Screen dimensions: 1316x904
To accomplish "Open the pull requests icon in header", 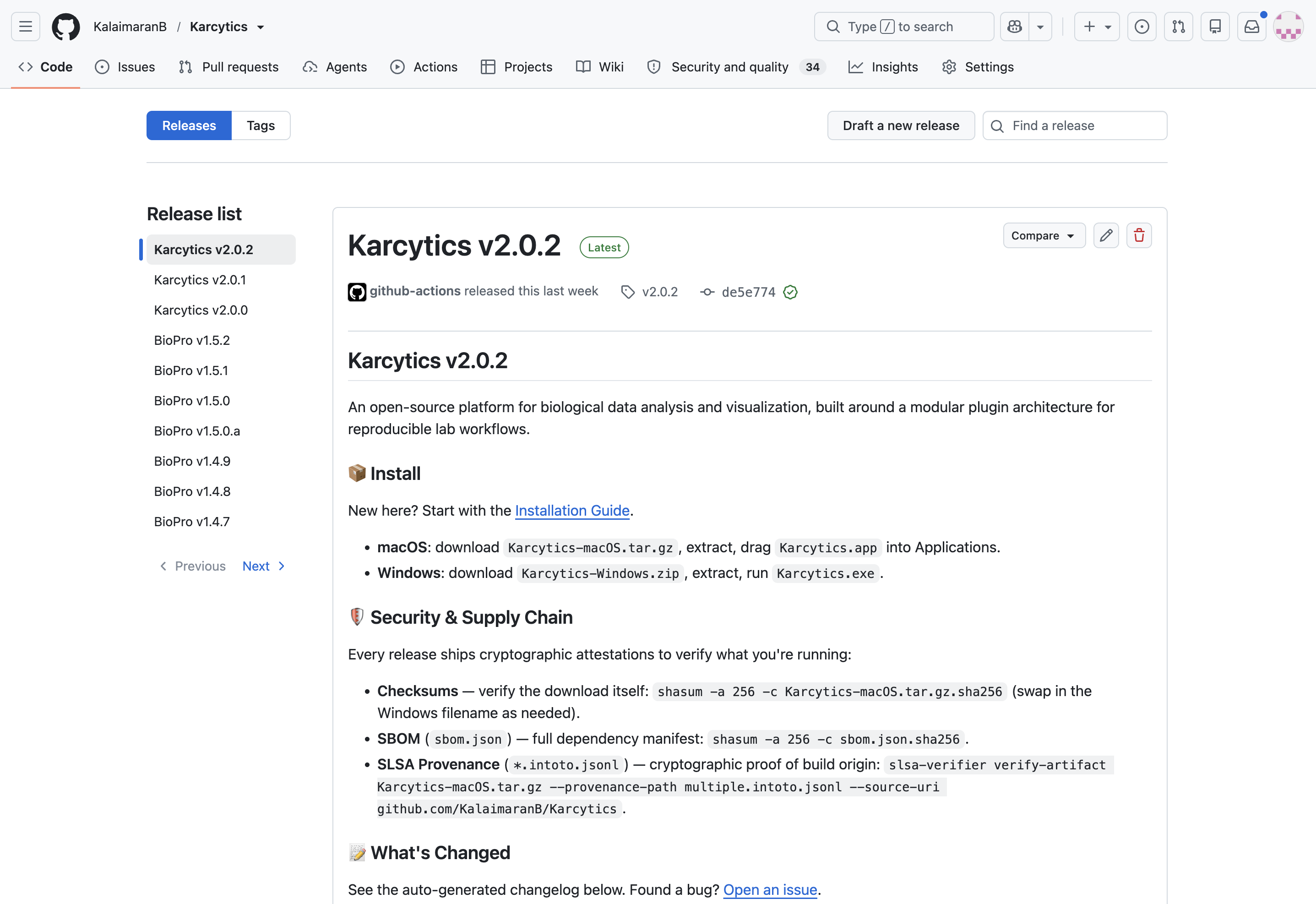I will pos(1178,27).
